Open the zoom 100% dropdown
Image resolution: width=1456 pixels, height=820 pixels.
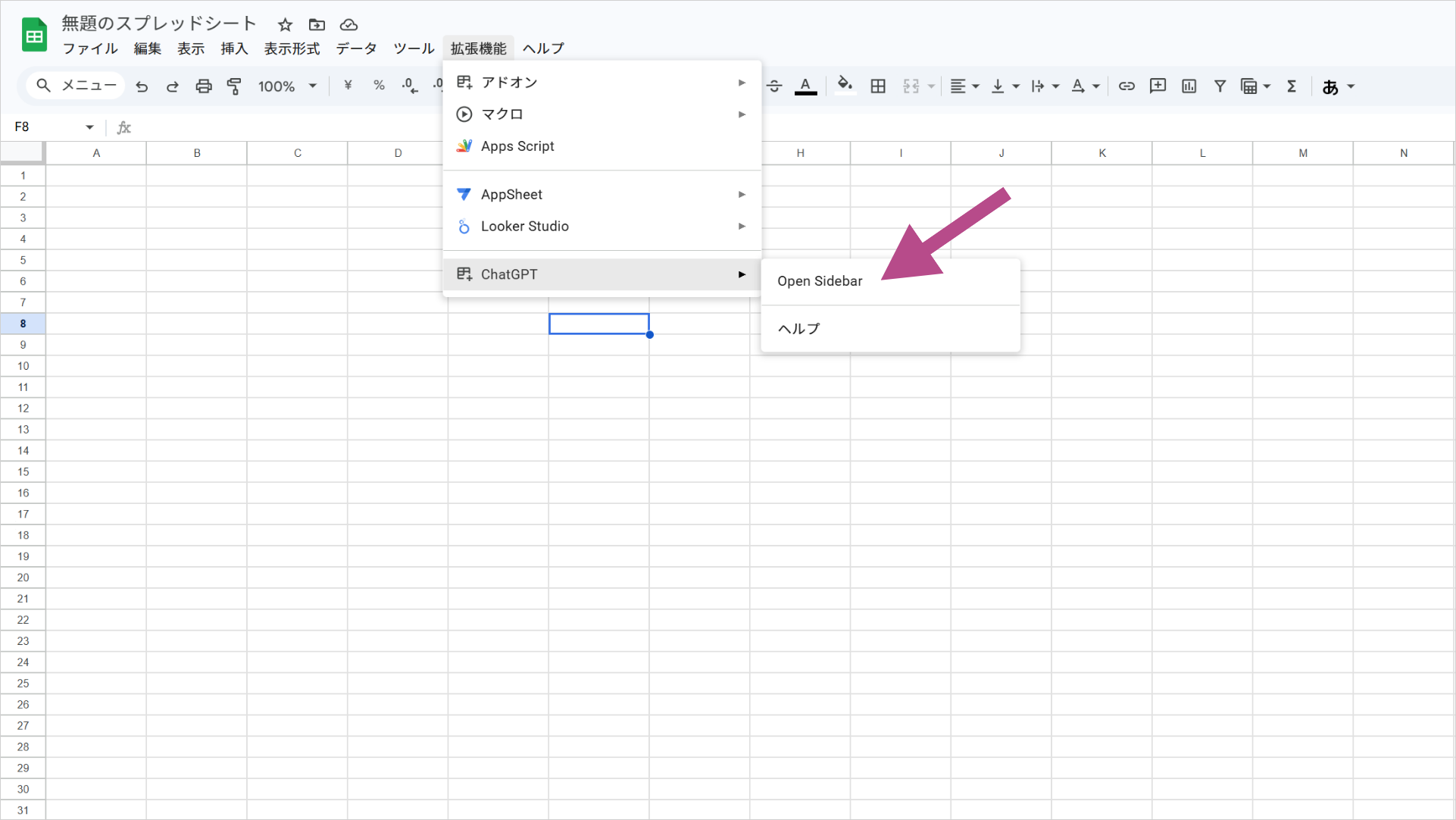(287, 86)
